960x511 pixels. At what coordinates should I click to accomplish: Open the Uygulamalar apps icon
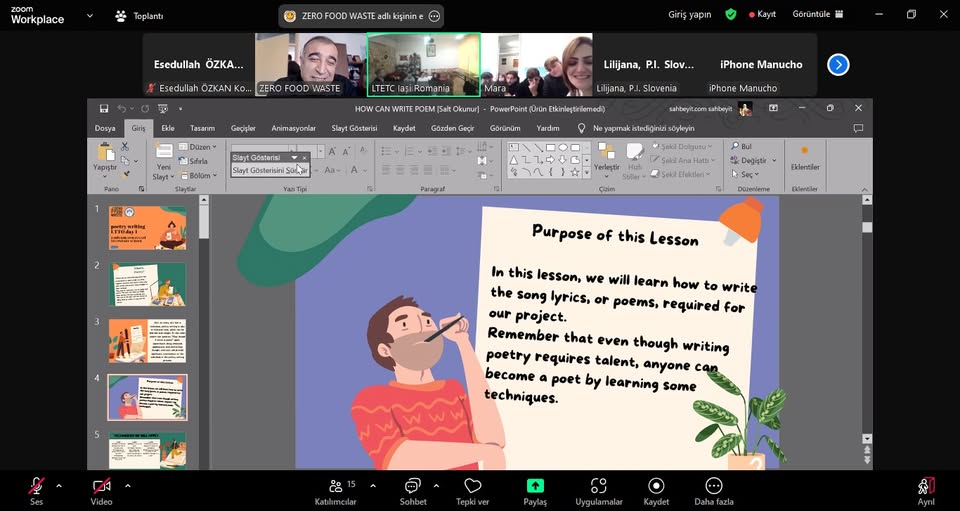(x=598, y=486)
